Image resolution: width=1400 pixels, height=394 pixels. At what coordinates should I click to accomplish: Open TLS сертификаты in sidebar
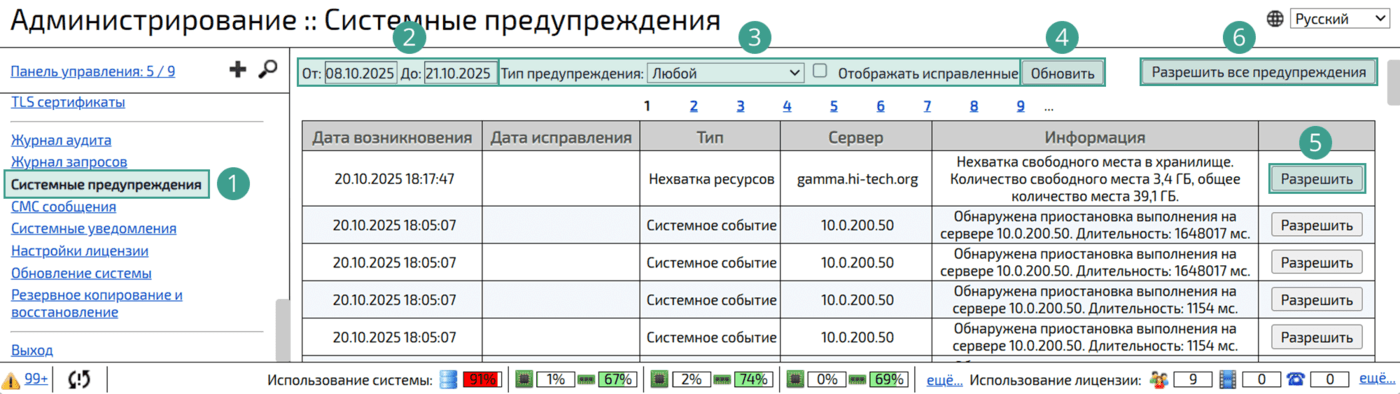(x=68, y=102)
